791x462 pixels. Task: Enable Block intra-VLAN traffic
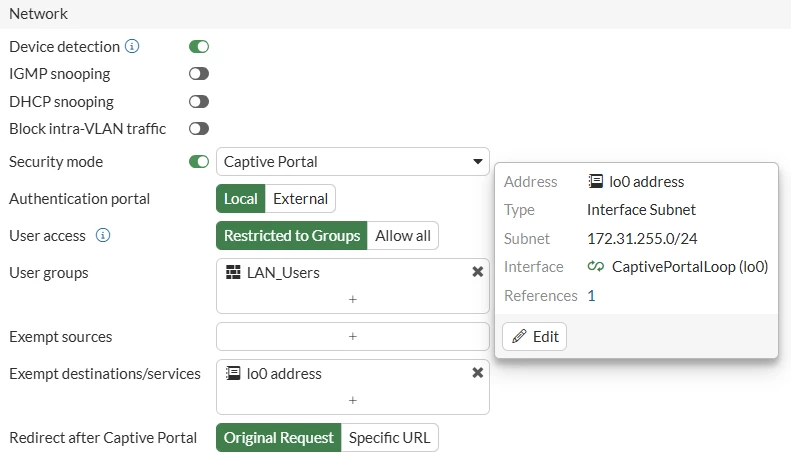point(199,129)
